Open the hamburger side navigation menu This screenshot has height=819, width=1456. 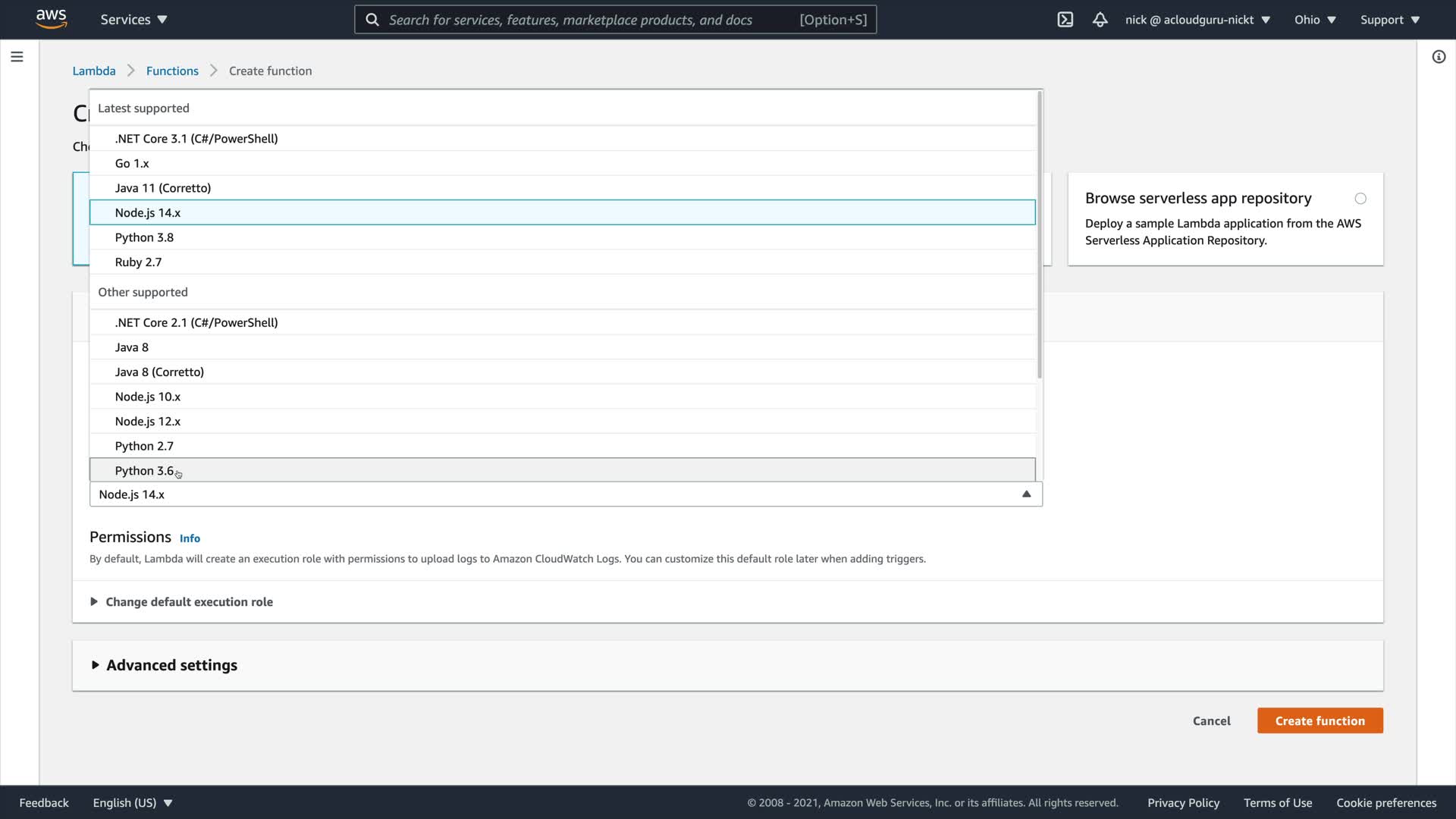click(17, 57)
